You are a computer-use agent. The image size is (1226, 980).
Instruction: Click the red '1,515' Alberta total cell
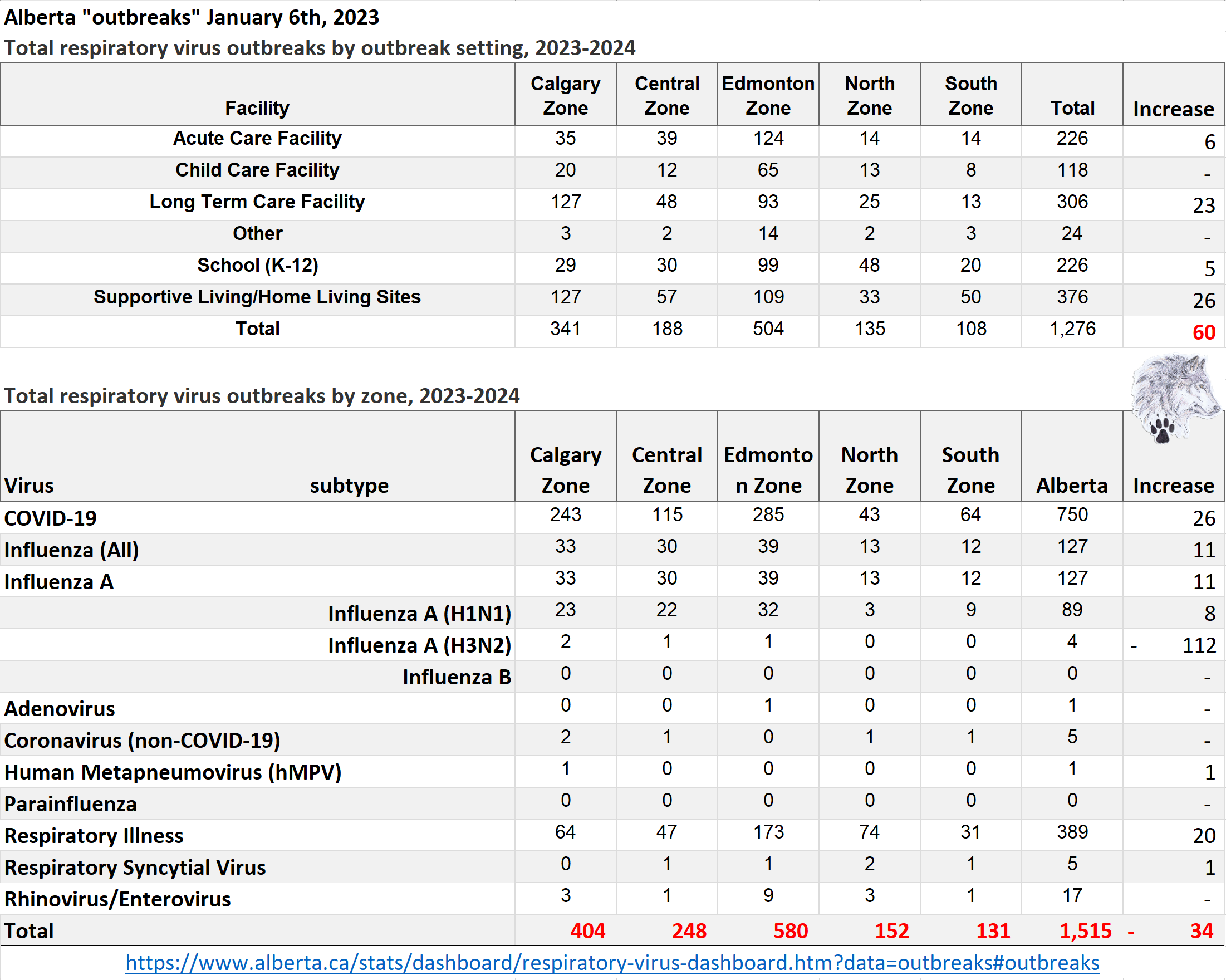click(x=1086, y=932)
